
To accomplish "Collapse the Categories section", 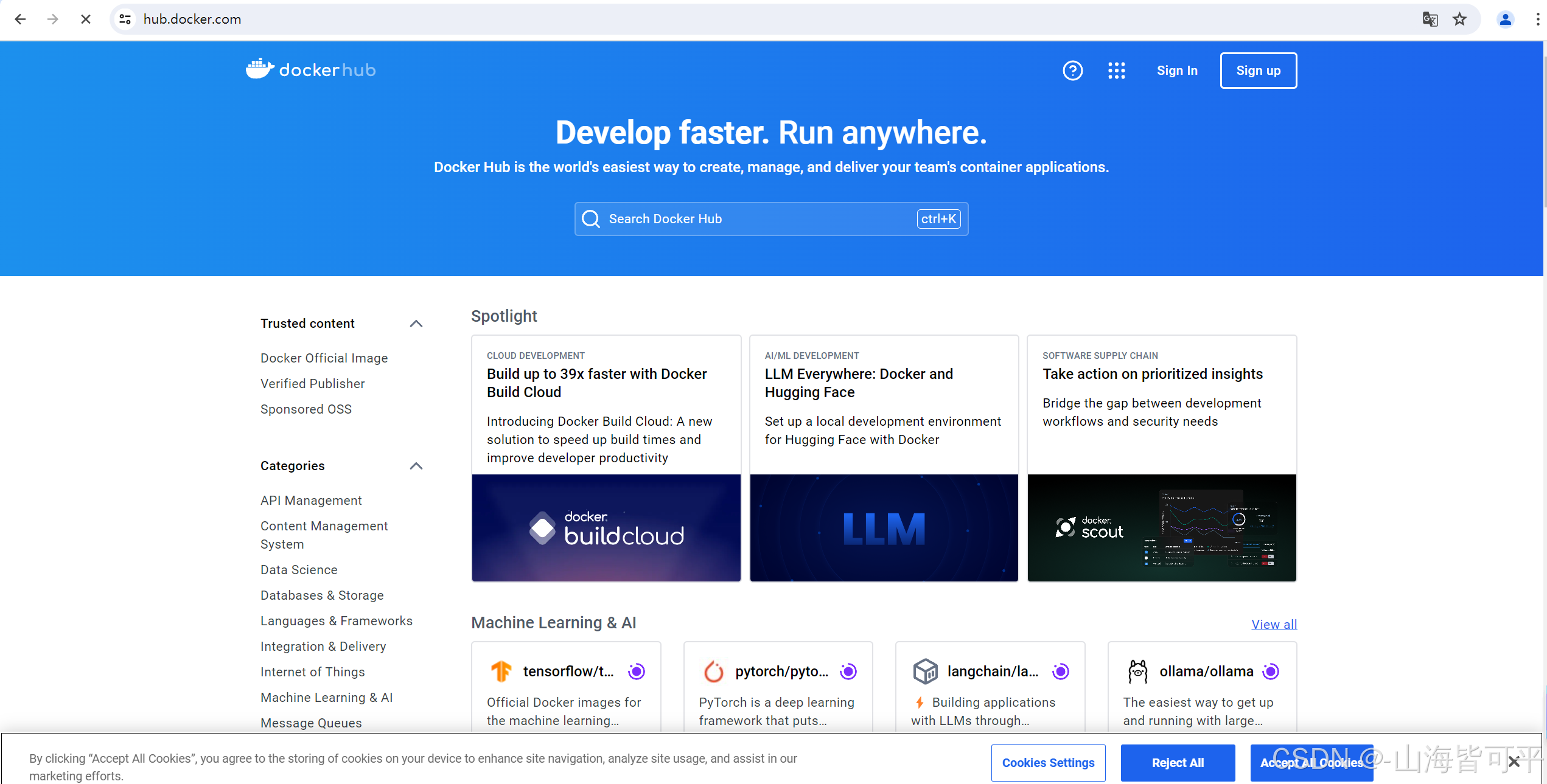I will (416, 466).
